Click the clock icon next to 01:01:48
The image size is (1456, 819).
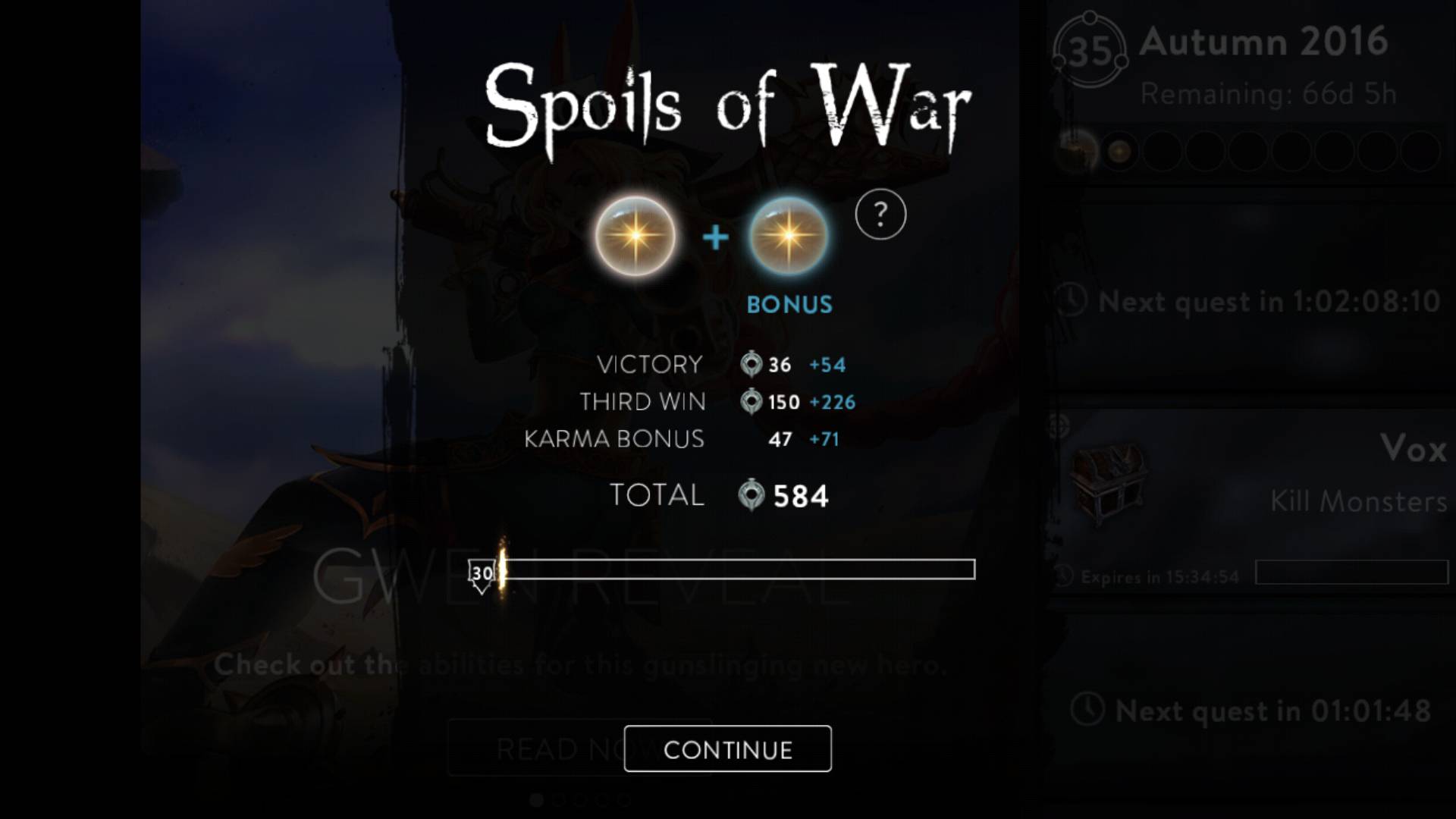click(x=1087, y=710)
